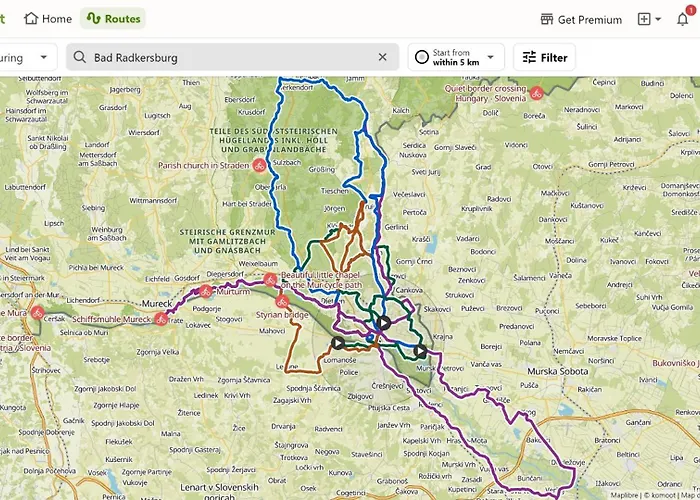Viewport: 700px width, 500px height.
Task: Click the route start marker near Murski Petrovci
Action: [420, 351]
